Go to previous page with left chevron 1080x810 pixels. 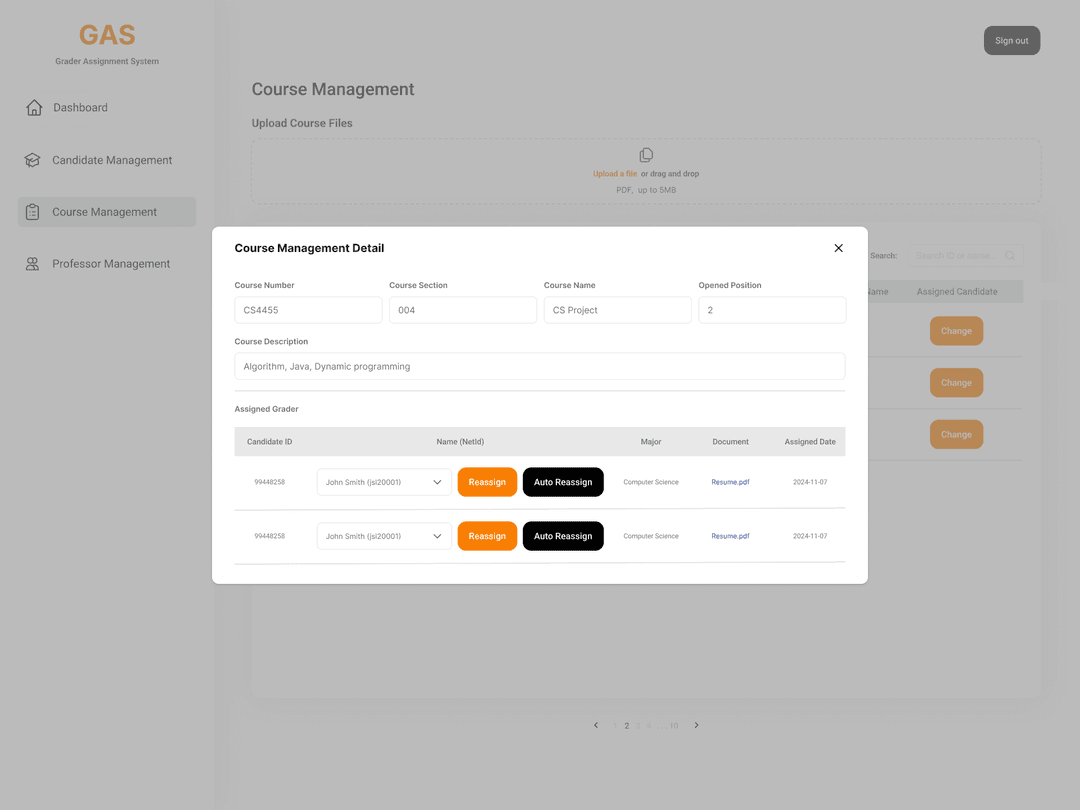pos(596,725)
